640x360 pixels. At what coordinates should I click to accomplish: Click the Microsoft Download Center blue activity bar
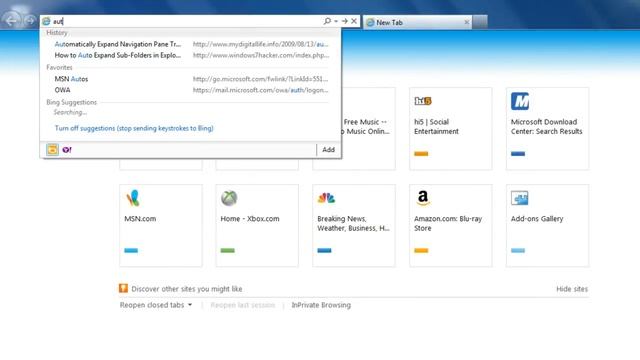(x=518, y=154)
